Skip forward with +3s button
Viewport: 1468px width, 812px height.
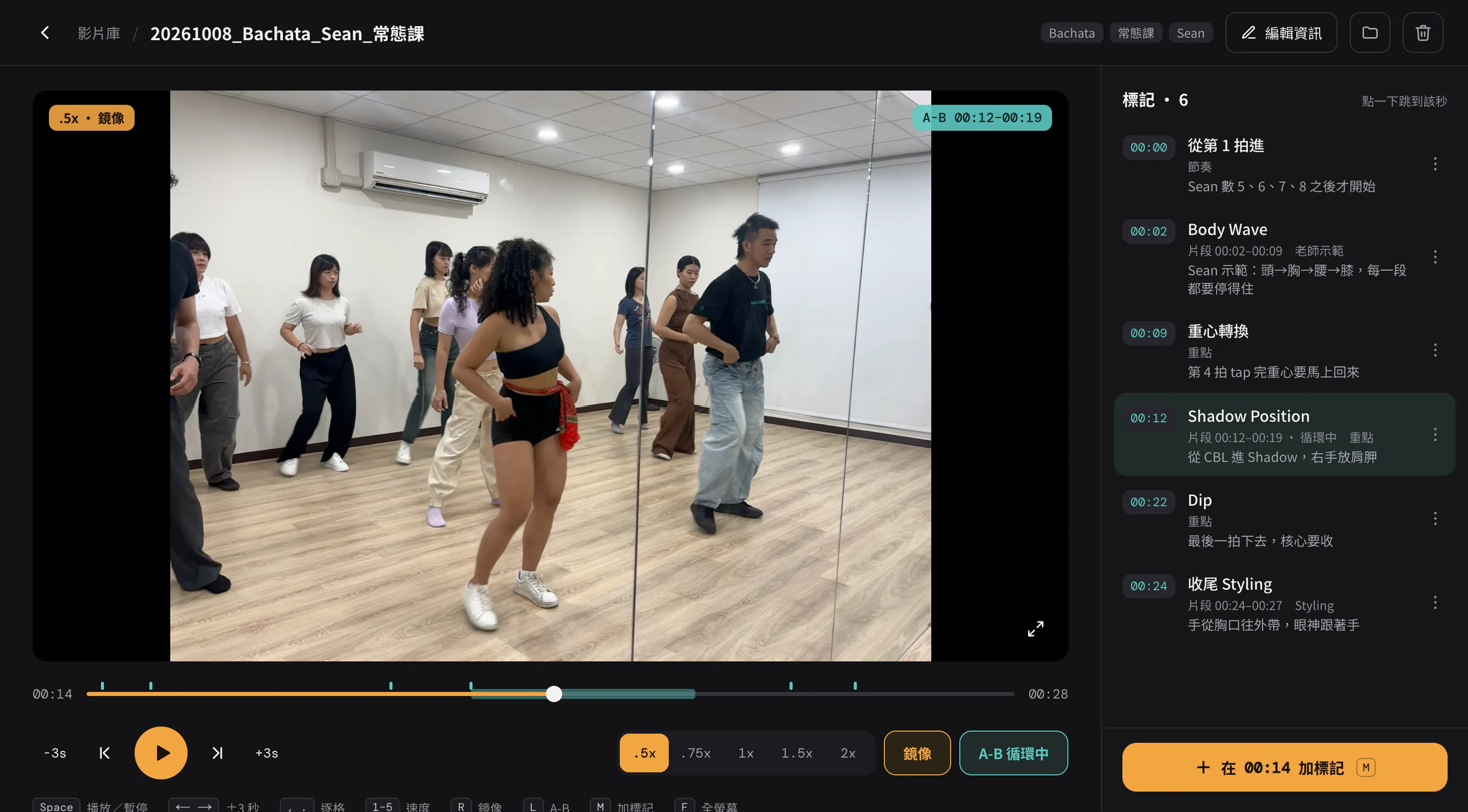[267, 753]
